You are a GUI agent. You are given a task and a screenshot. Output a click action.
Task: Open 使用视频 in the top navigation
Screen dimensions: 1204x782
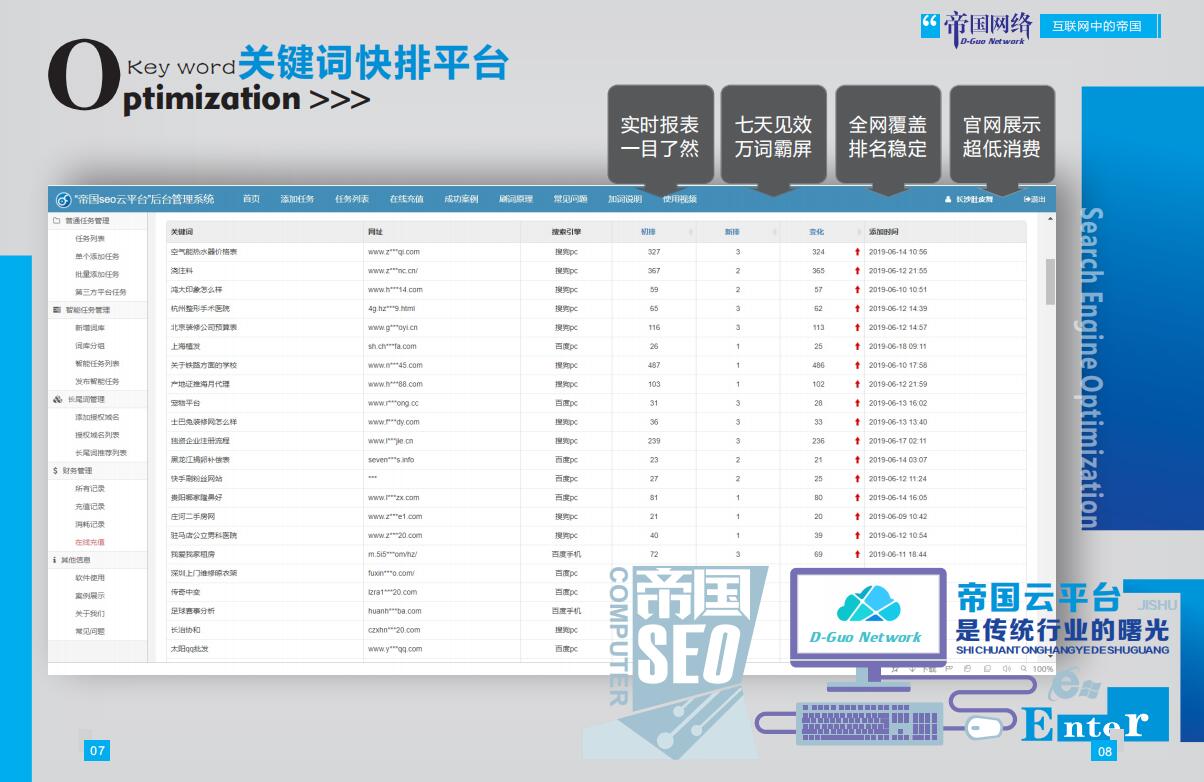click(680, 199)
